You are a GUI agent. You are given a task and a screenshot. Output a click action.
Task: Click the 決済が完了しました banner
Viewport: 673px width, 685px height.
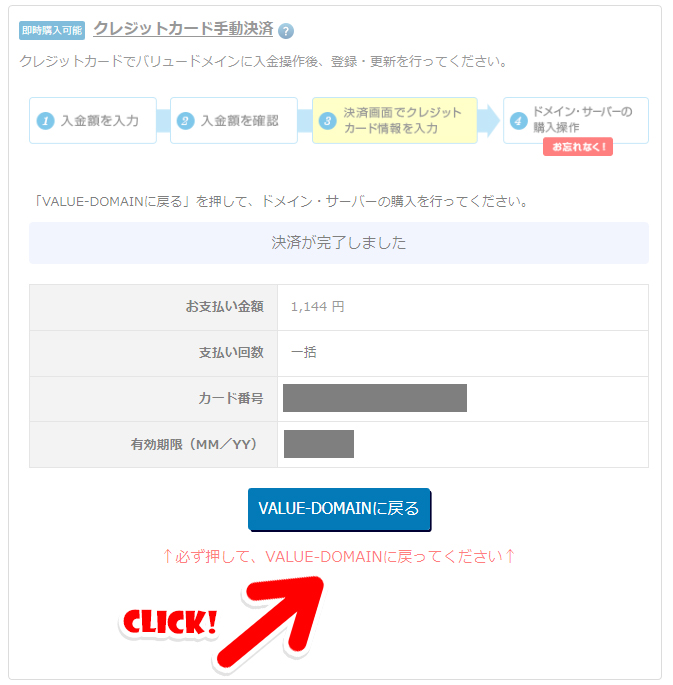339,243
